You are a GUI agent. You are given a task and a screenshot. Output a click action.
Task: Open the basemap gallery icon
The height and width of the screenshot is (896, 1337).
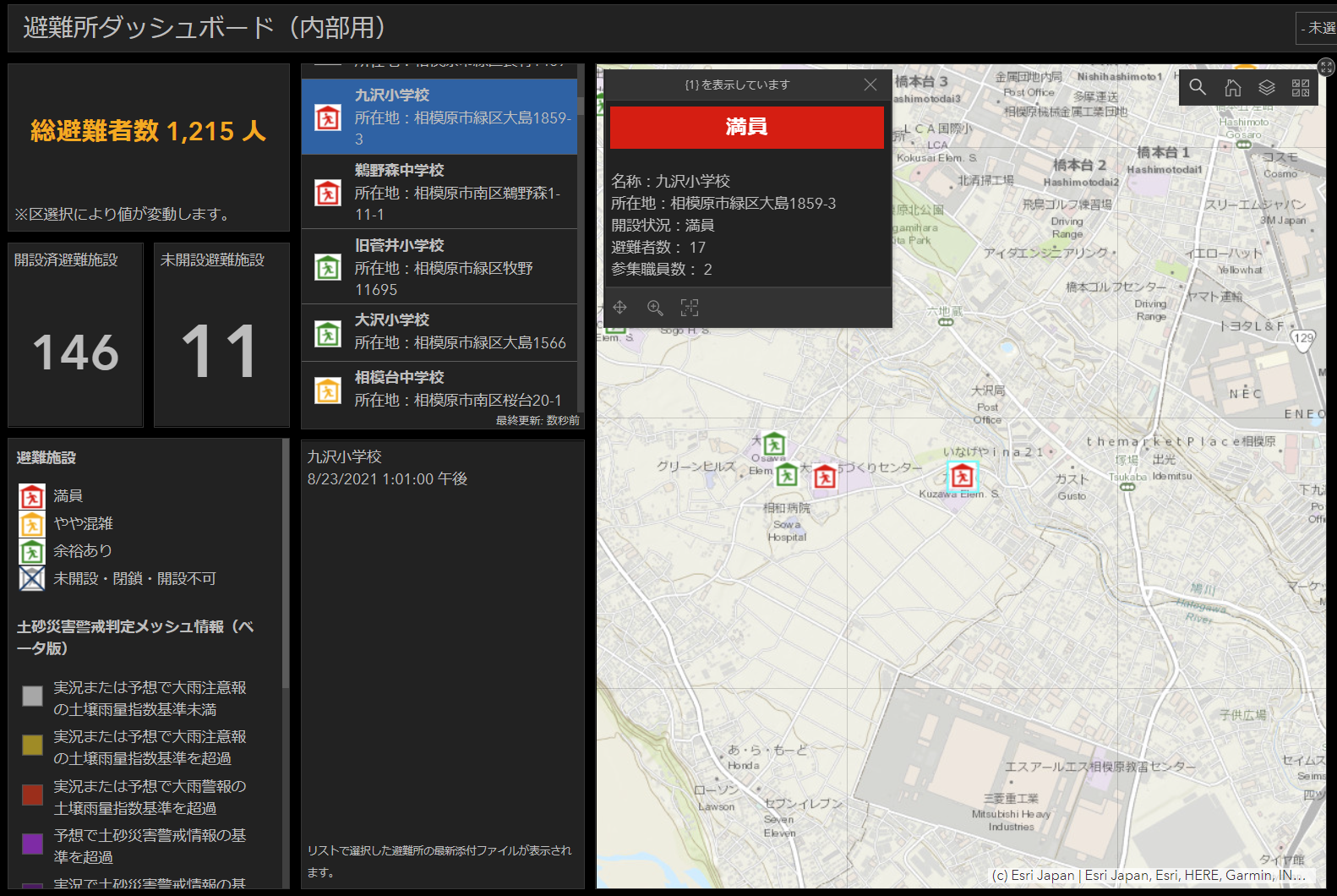[1301, 87]
